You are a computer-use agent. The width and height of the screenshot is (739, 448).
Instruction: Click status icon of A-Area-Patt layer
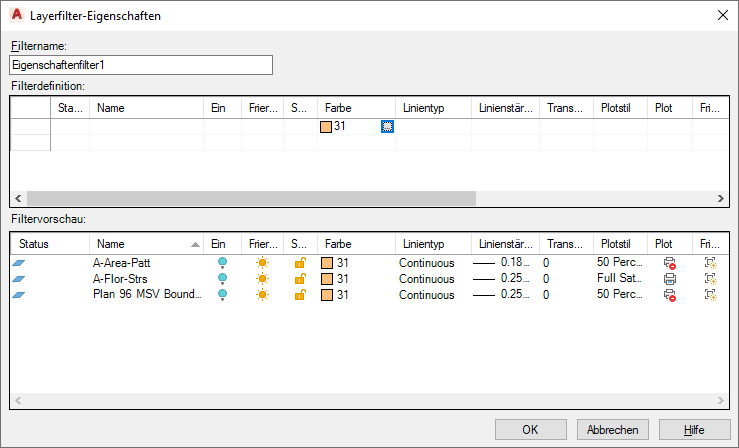click(19, 263)
